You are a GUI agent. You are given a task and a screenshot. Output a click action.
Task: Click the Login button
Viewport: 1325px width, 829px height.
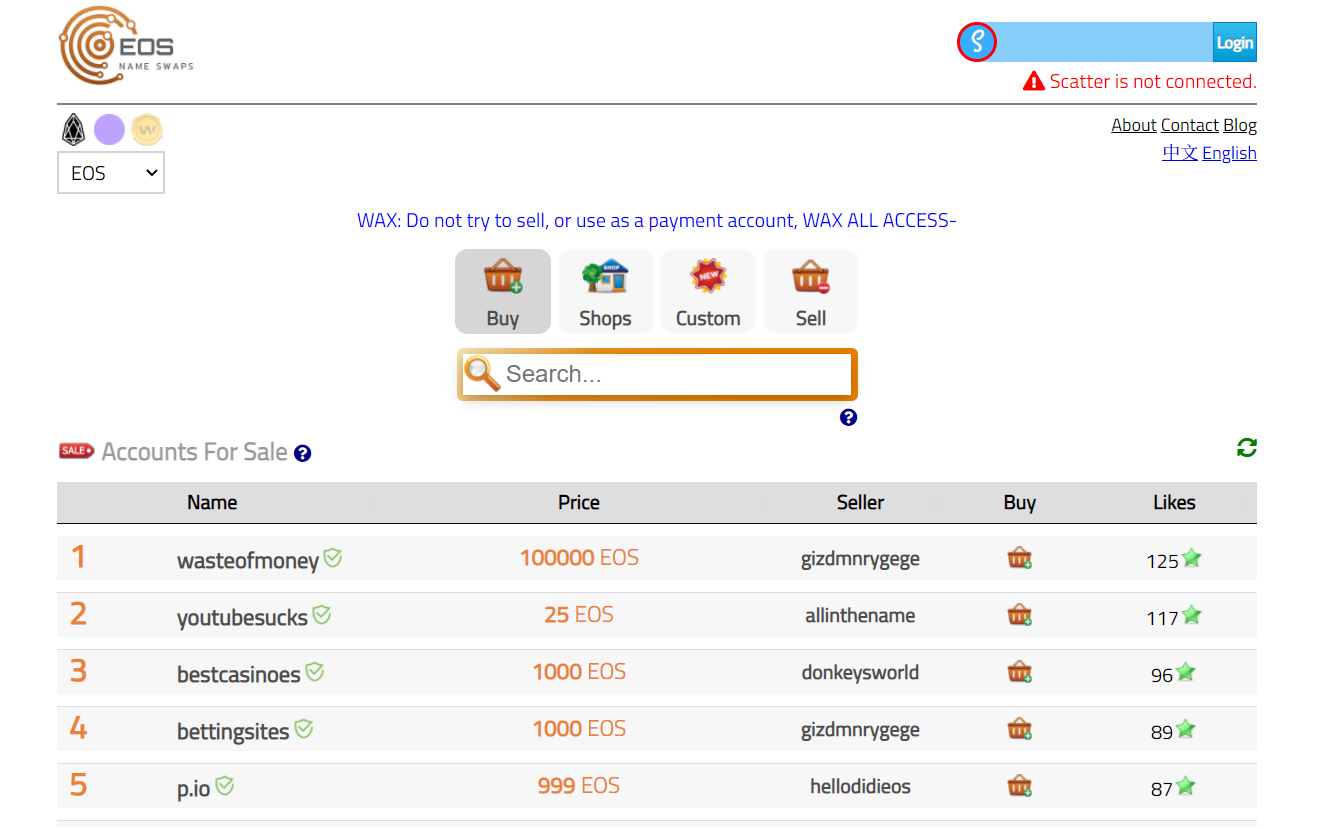tap(1235, 43)
